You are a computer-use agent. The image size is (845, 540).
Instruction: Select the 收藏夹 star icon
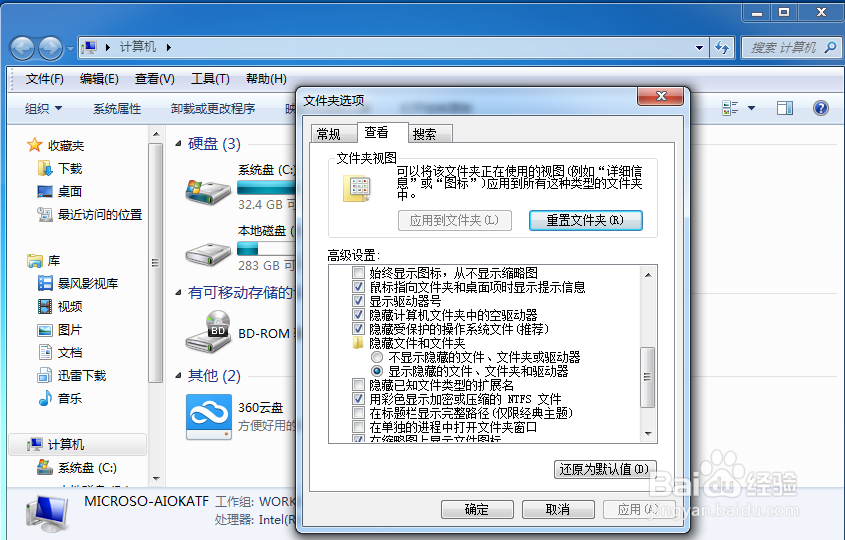pyautogui.click(x=34, y=144)
